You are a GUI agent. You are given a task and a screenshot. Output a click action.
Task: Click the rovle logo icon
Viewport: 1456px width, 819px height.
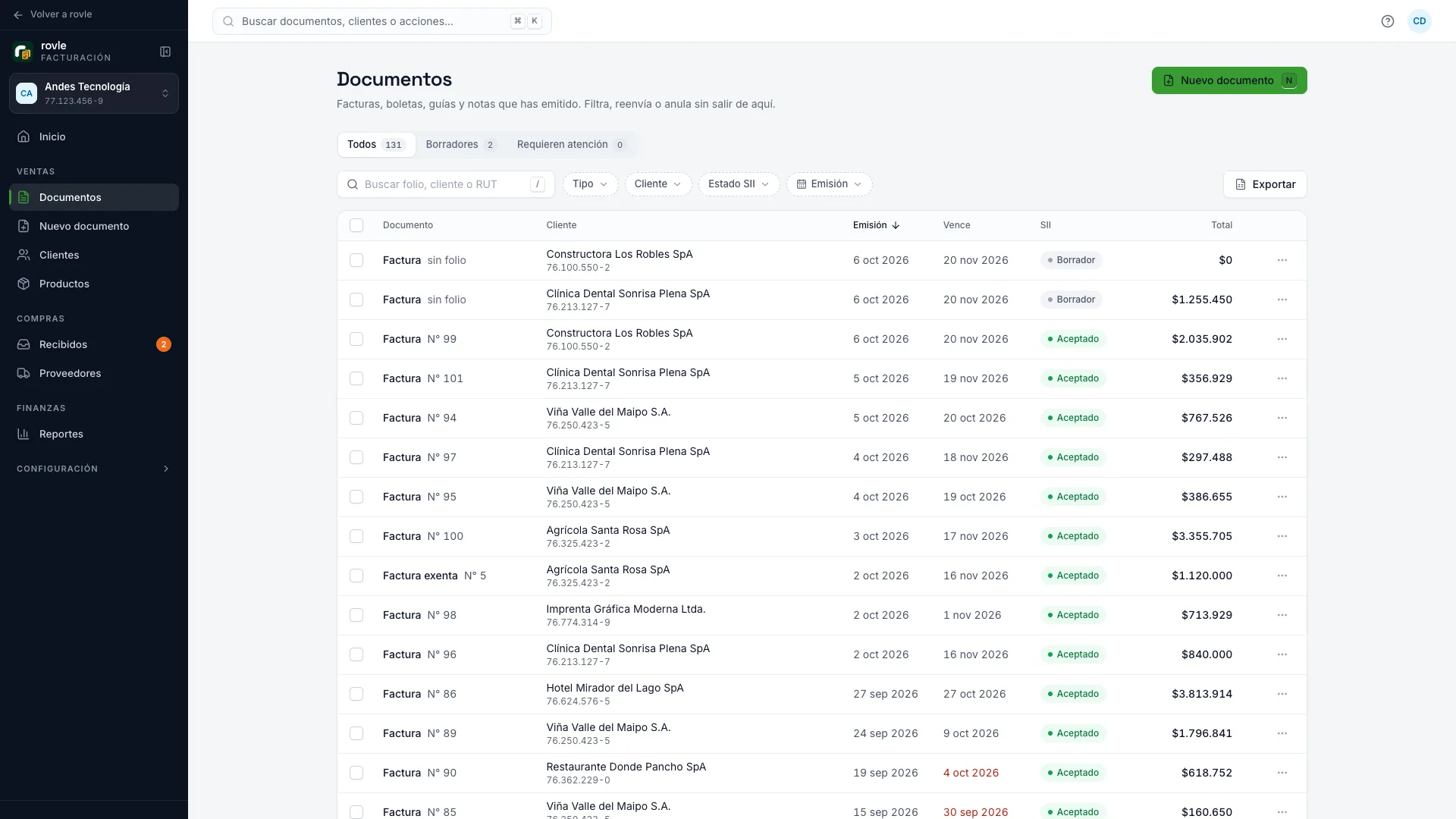(24, 52)
